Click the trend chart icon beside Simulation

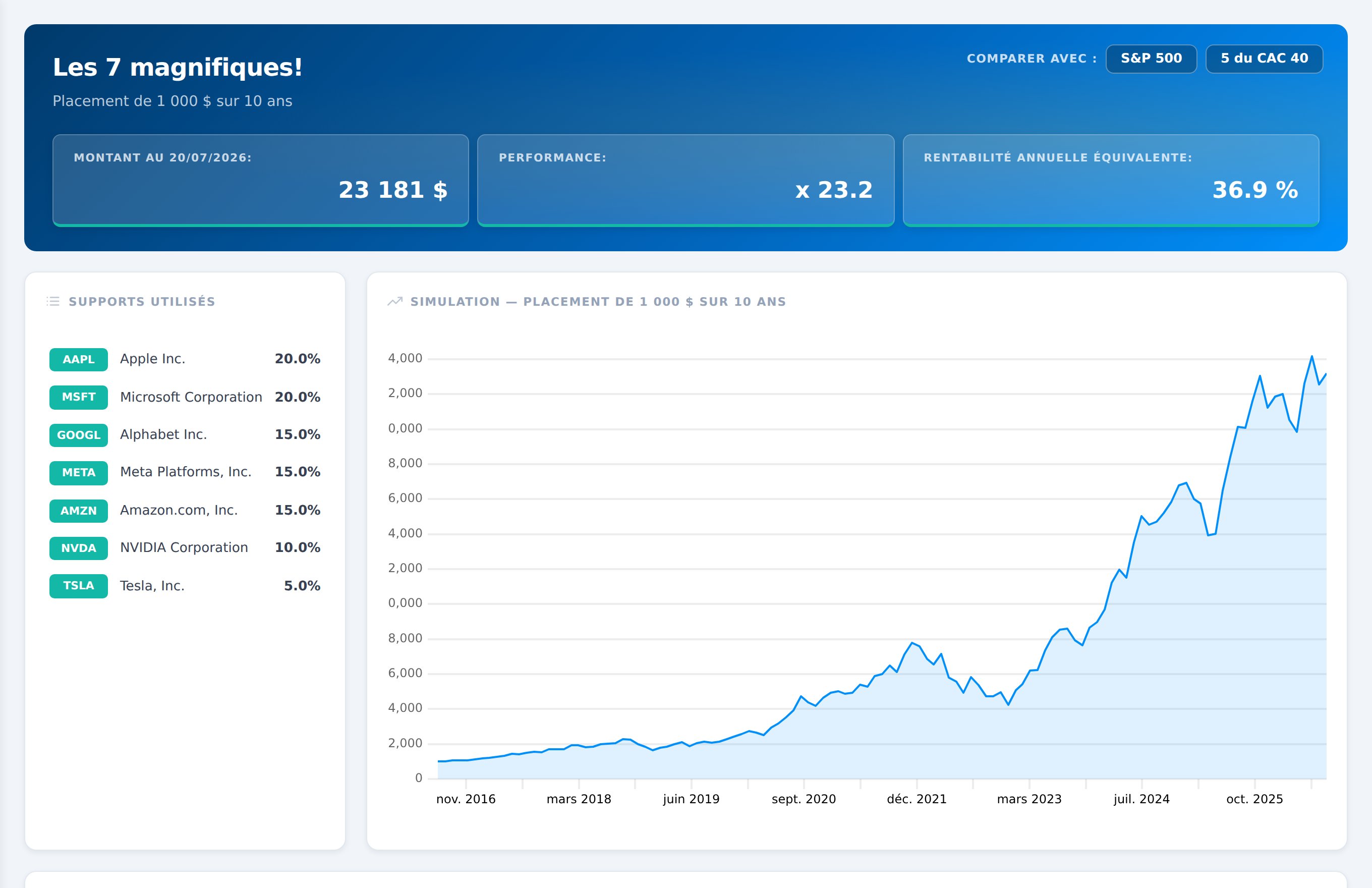click(x=395, y=302)
